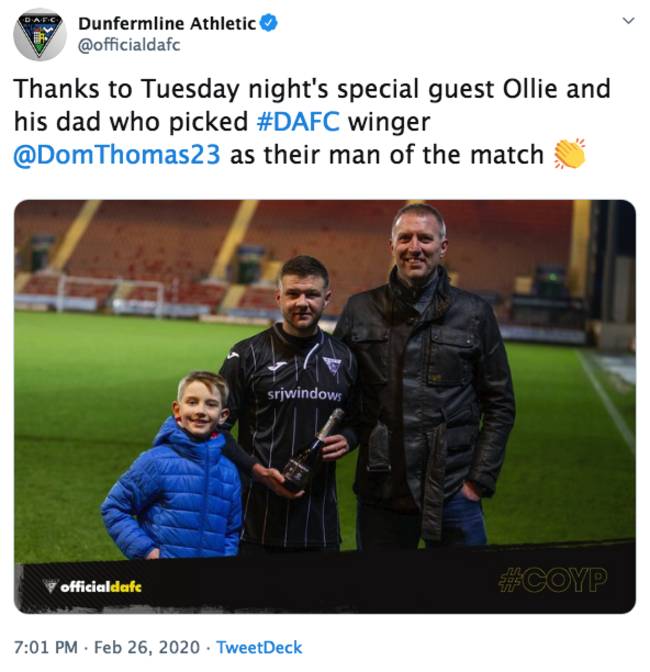Screen dimensions: 650x672
Task: Open the tweet options chevron menu
Action: pos(627,21)
